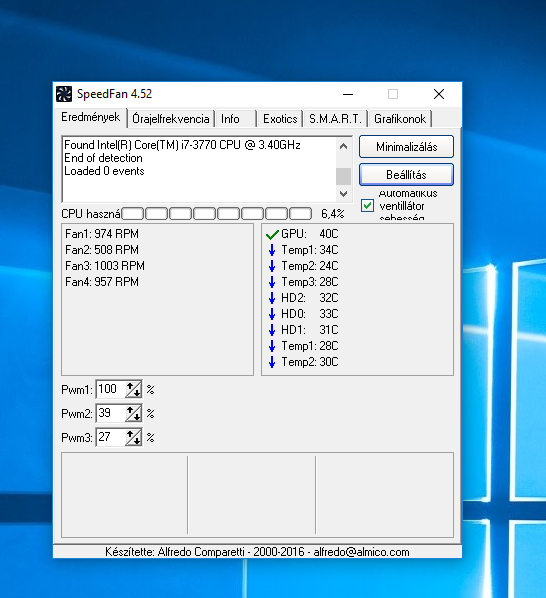Screen dimensions: 546x598
Task: Click the 6,4% CPU usage value
Action: tap(332, 214)
